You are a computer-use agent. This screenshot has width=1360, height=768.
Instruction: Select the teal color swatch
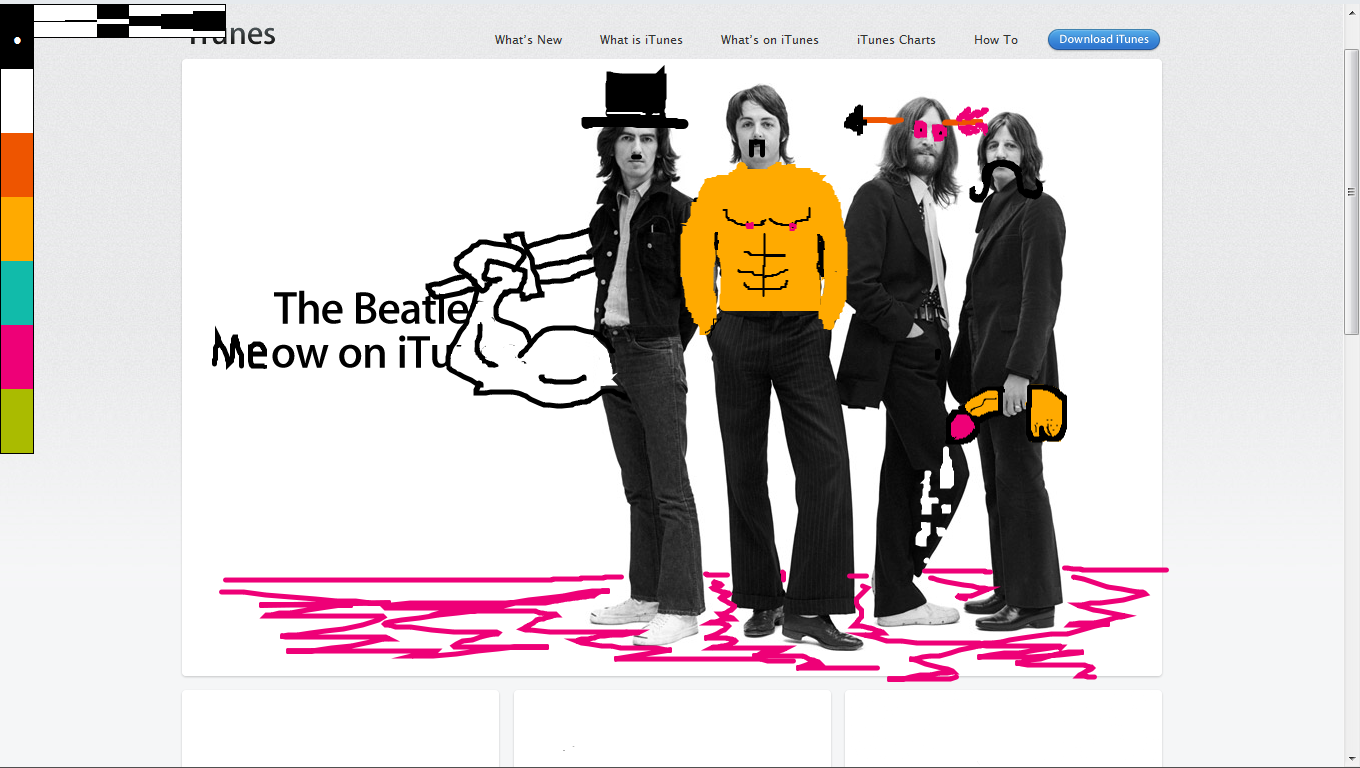[17, 293]
